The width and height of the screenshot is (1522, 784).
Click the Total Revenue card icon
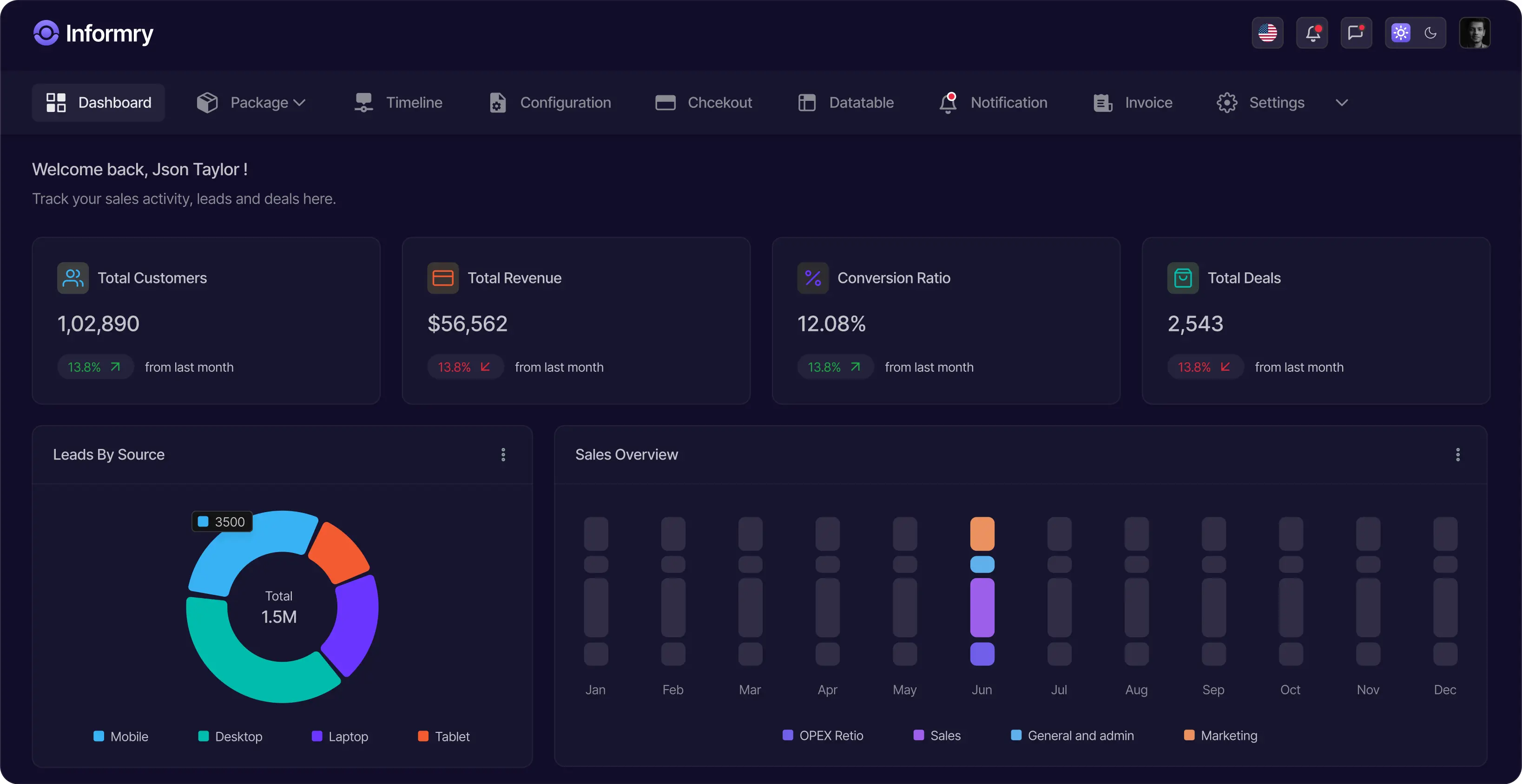442,278
